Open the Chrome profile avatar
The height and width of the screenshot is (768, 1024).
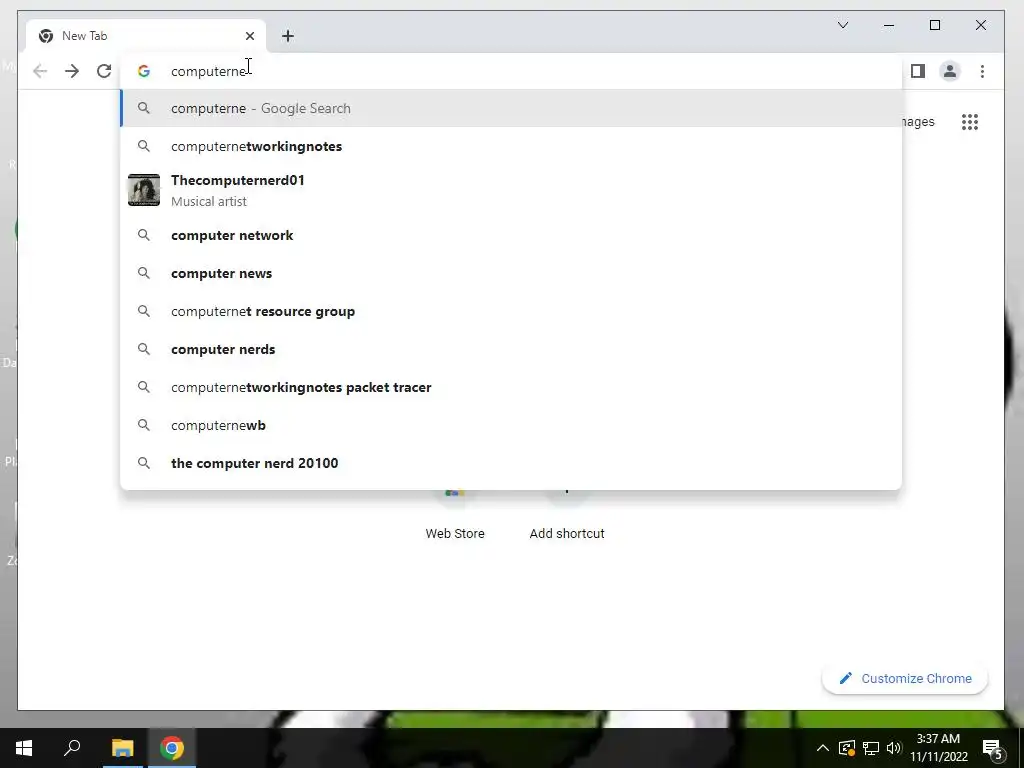950,71
